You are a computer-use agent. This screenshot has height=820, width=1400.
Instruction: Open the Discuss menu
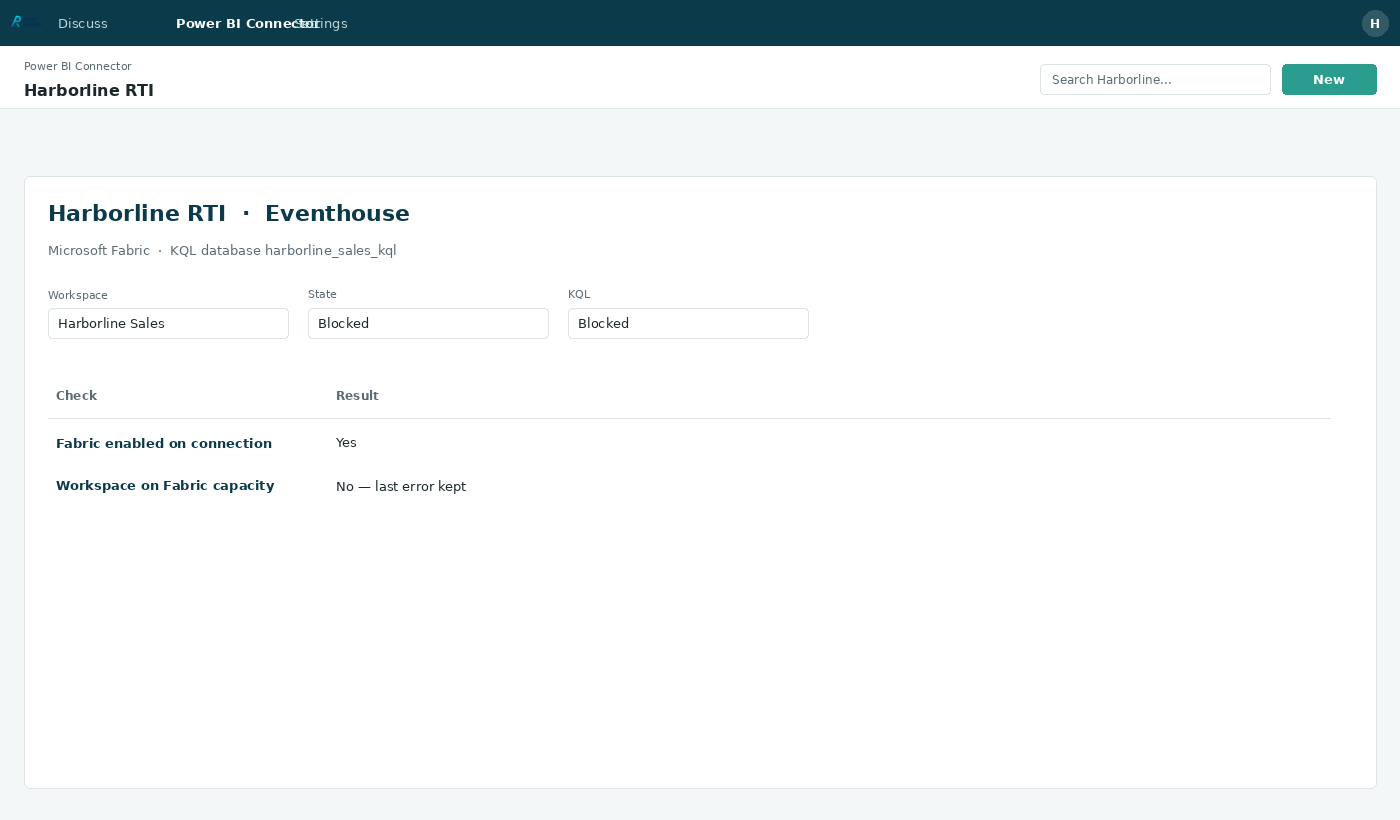[83, 24]
